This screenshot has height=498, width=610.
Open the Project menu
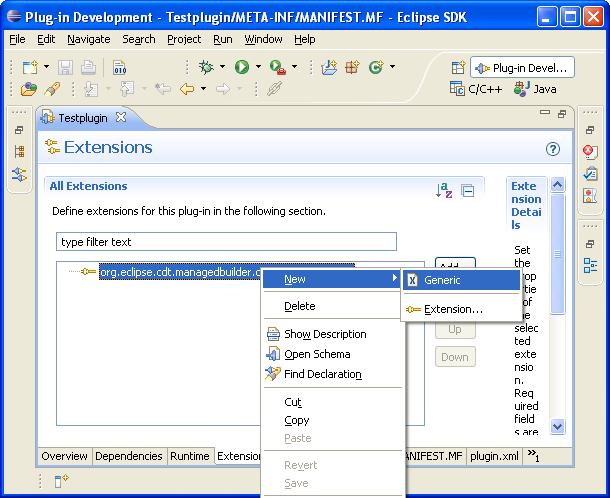coord(184,39)
